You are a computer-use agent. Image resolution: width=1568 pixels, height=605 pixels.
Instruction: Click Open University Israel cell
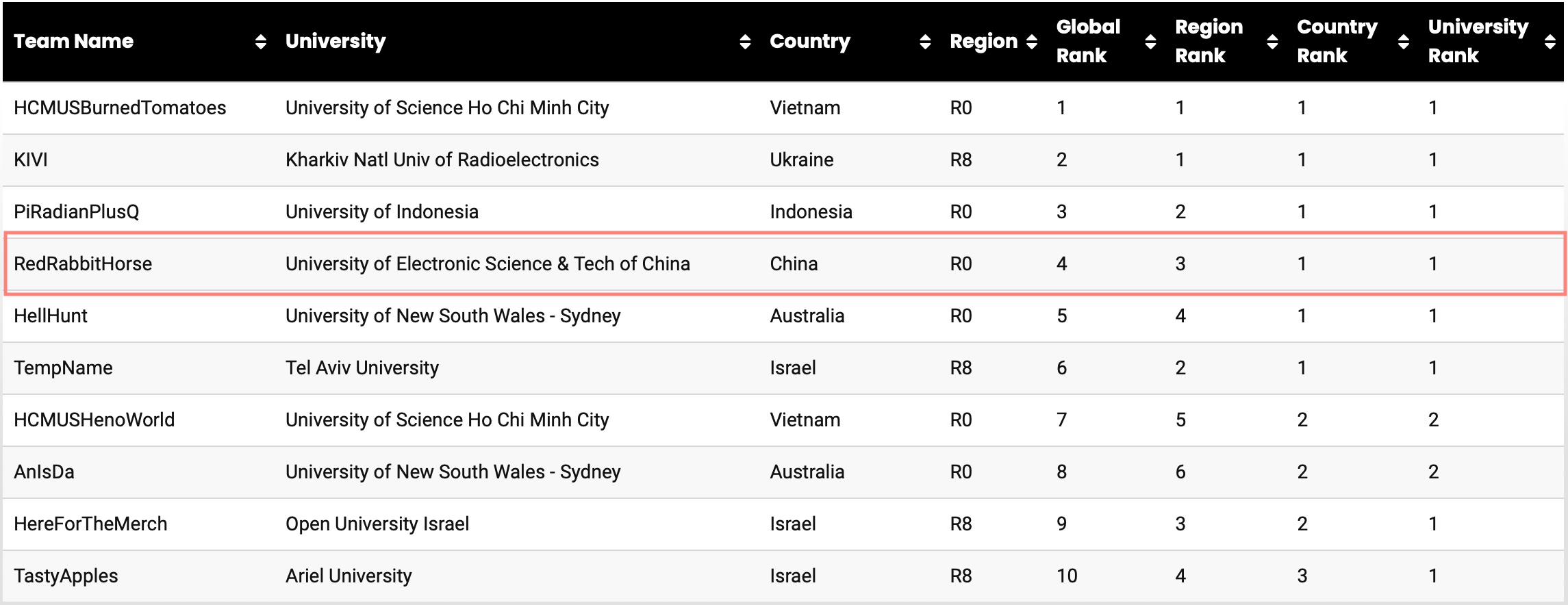(x=377, y=524)
